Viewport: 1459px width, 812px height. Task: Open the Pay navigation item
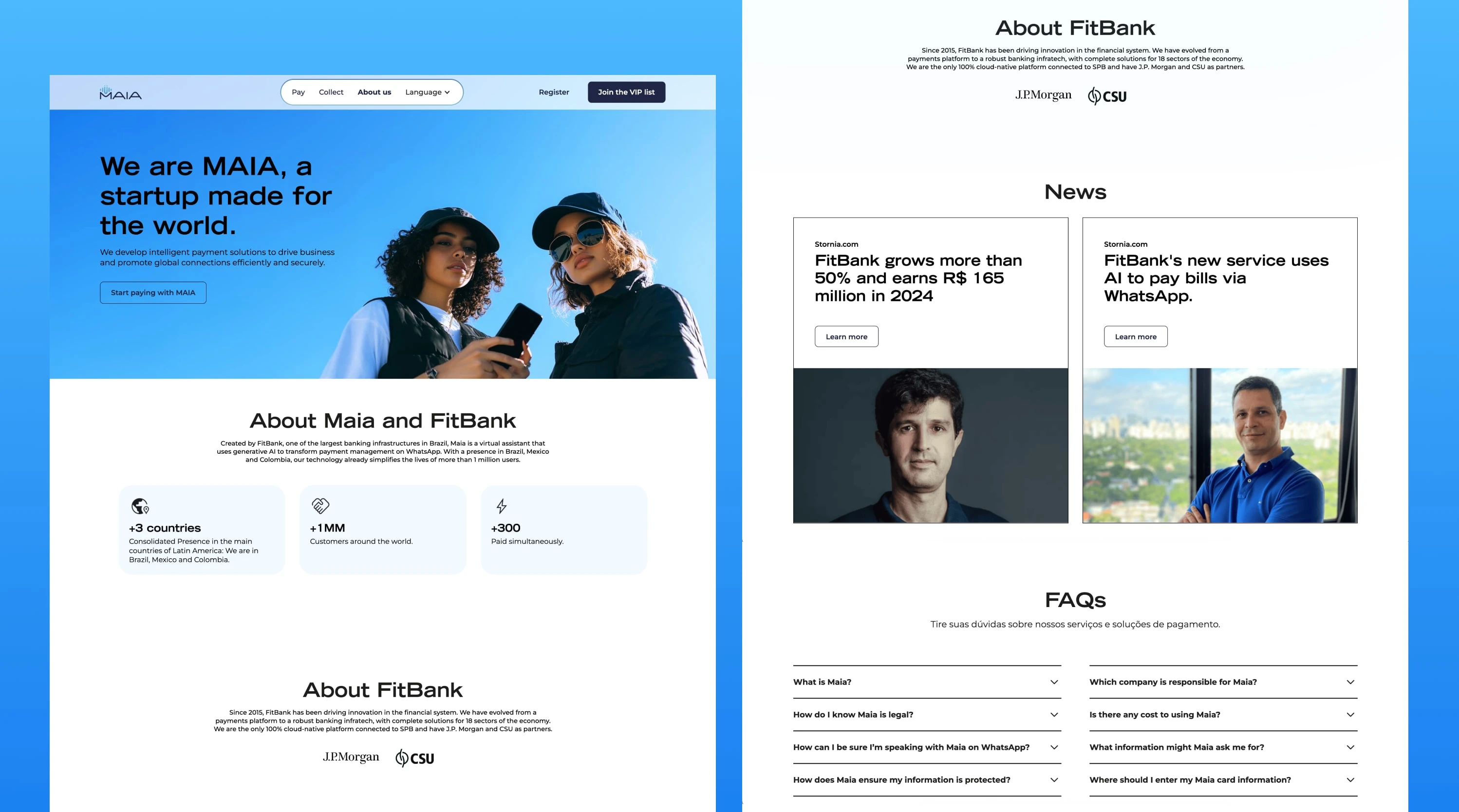point(298,92)
